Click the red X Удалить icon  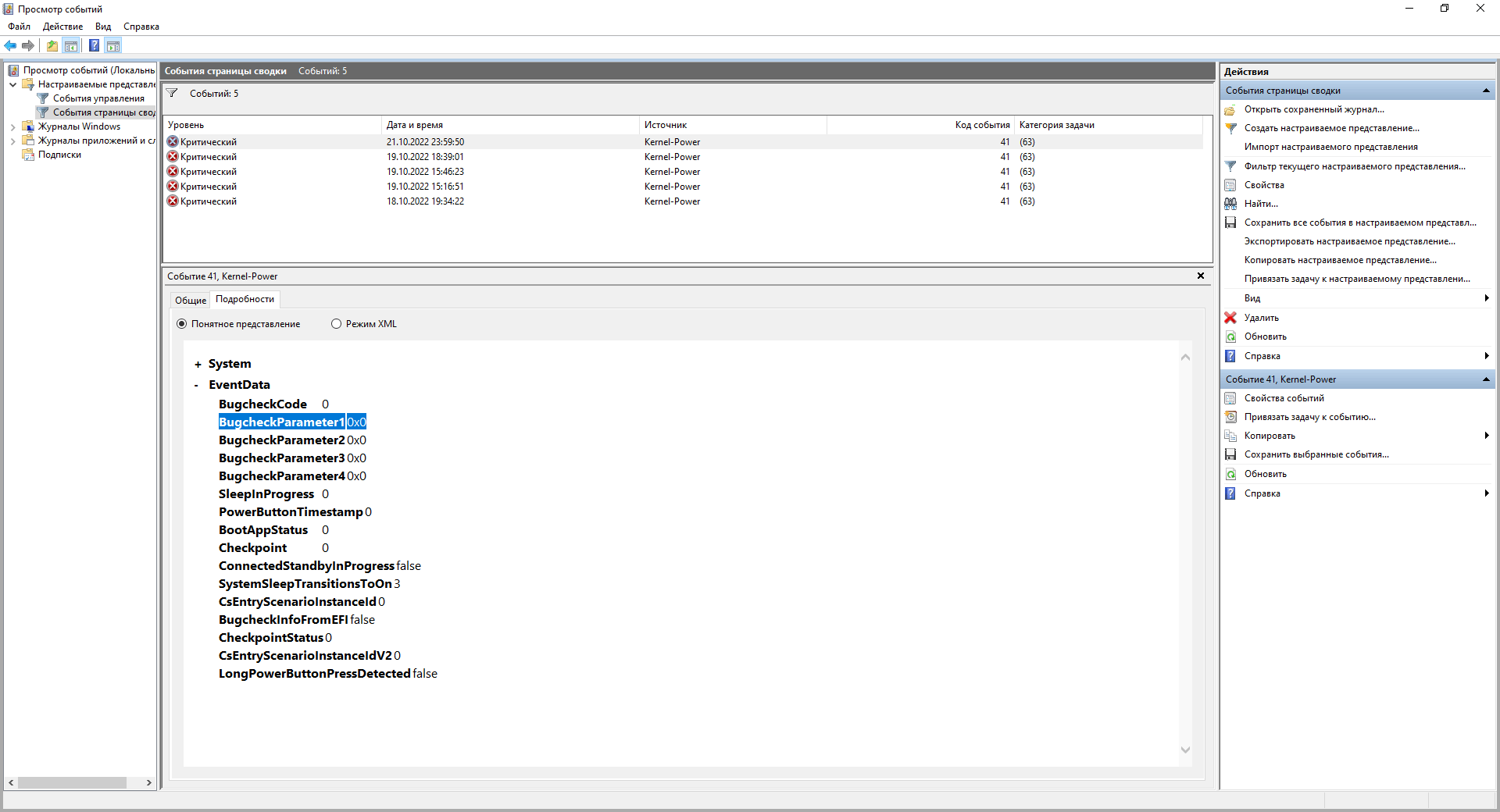[1230, 318]
